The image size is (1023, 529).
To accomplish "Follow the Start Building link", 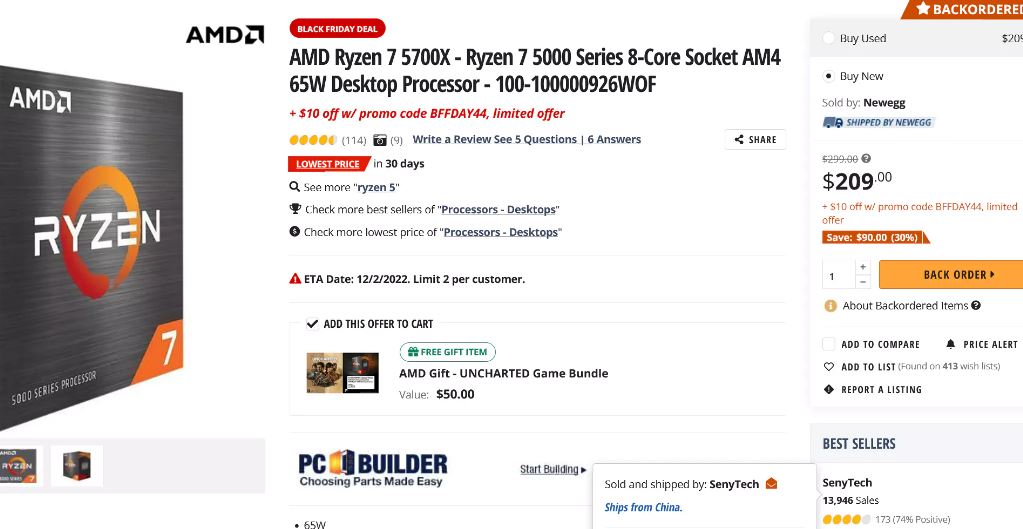I will pyautogui.click(x=552, y=469).
